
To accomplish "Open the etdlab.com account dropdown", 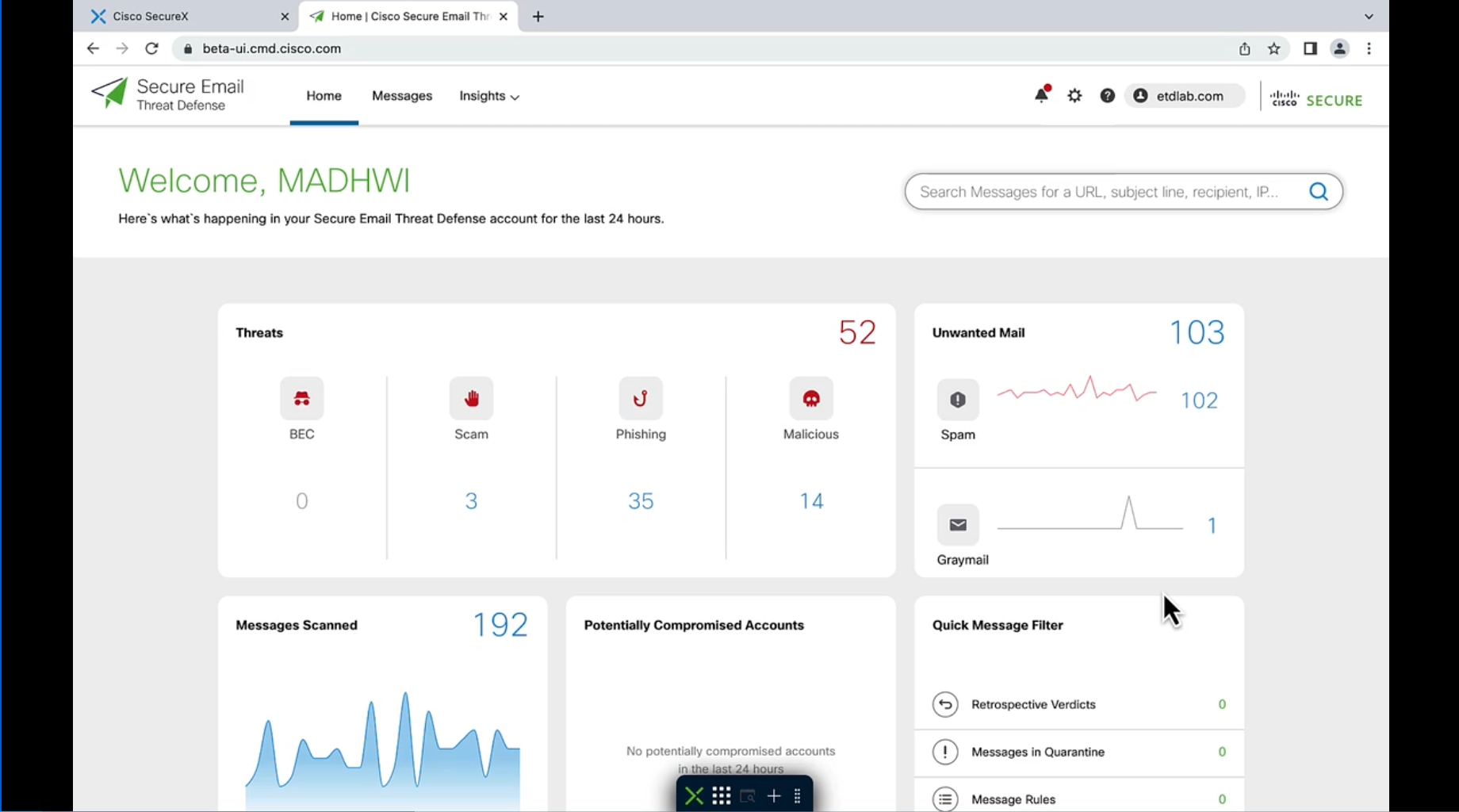I will (x=1185, y=95).
